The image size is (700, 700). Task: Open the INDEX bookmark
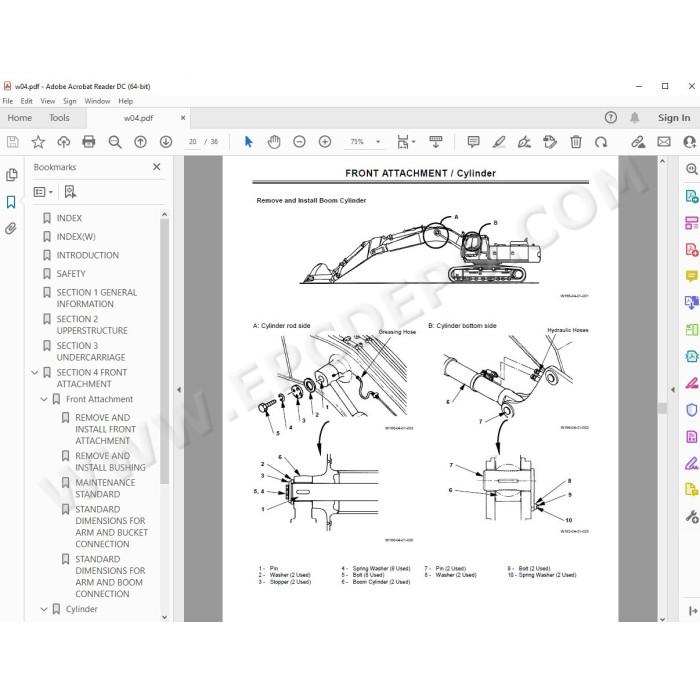click(x=69, y=218)
